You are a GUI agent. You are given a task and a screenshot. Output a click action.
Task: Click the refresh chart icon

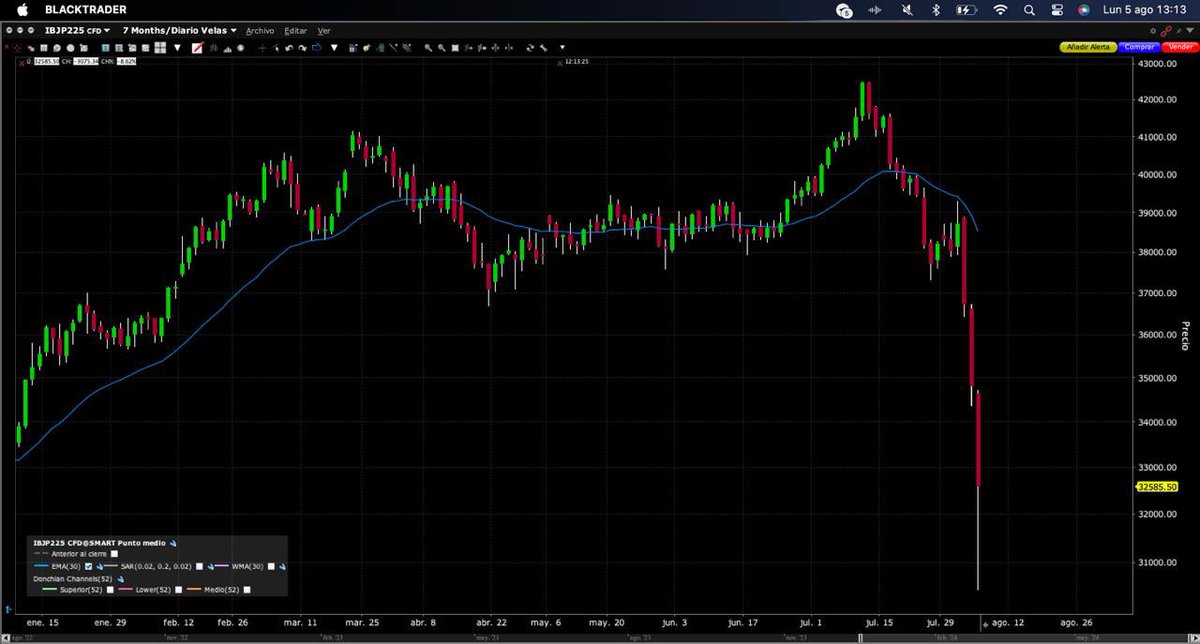[x=530, y=47]
